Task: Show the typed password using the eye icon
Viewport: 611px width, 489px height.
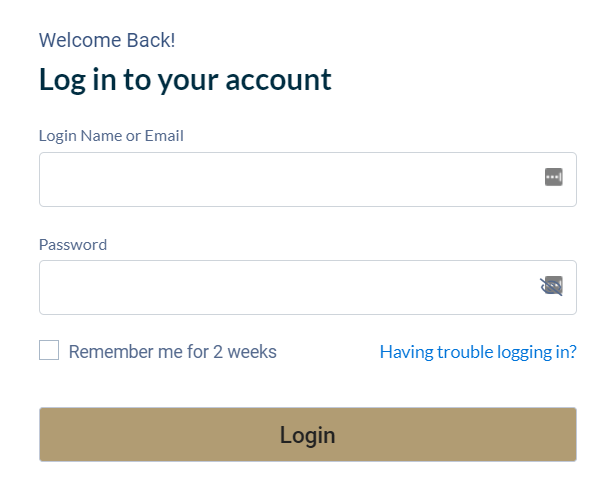Action: 551,287
